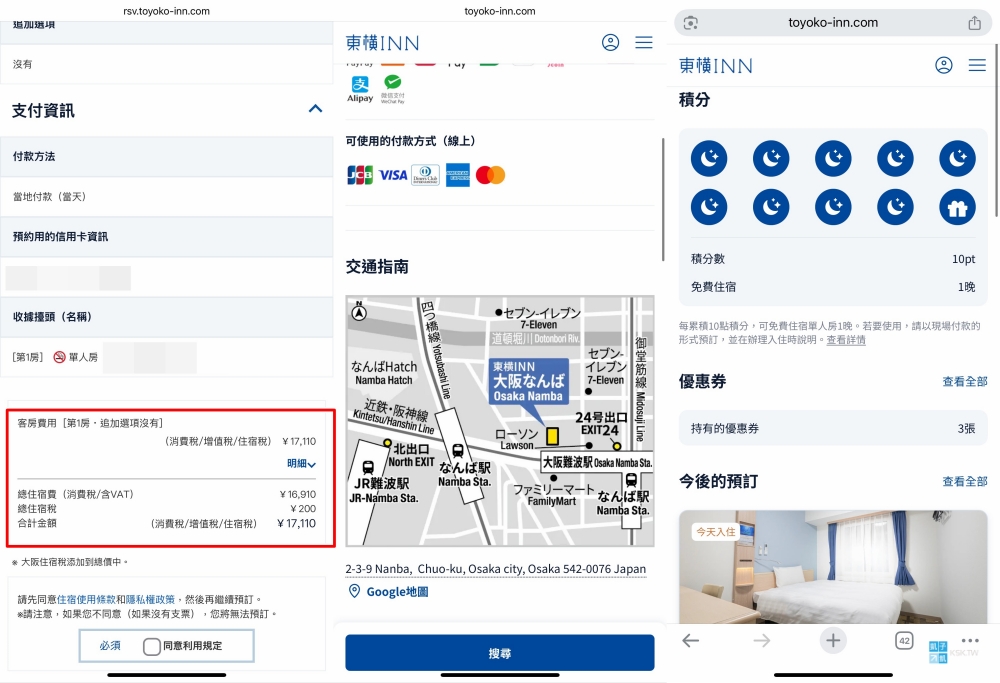Open the Google地圖 link

click(397, 592)
